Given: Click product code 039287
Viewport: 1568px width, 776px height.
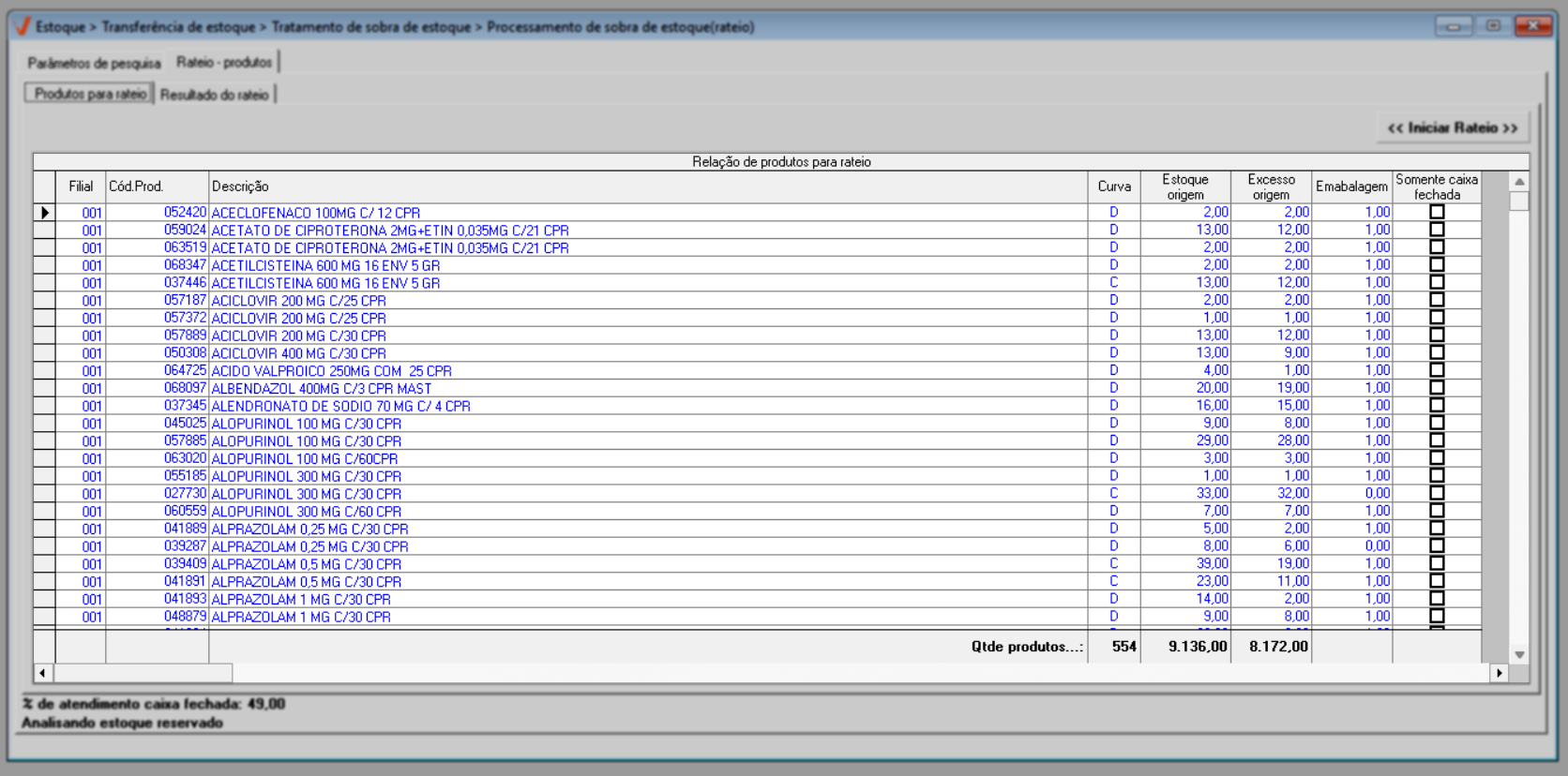Looking at the screenshot, I should tap(185, 546).
